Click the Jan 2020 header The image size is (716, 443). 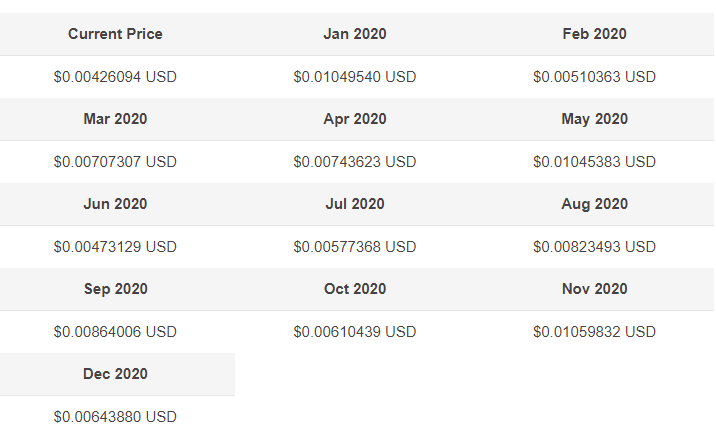point(355,34)
